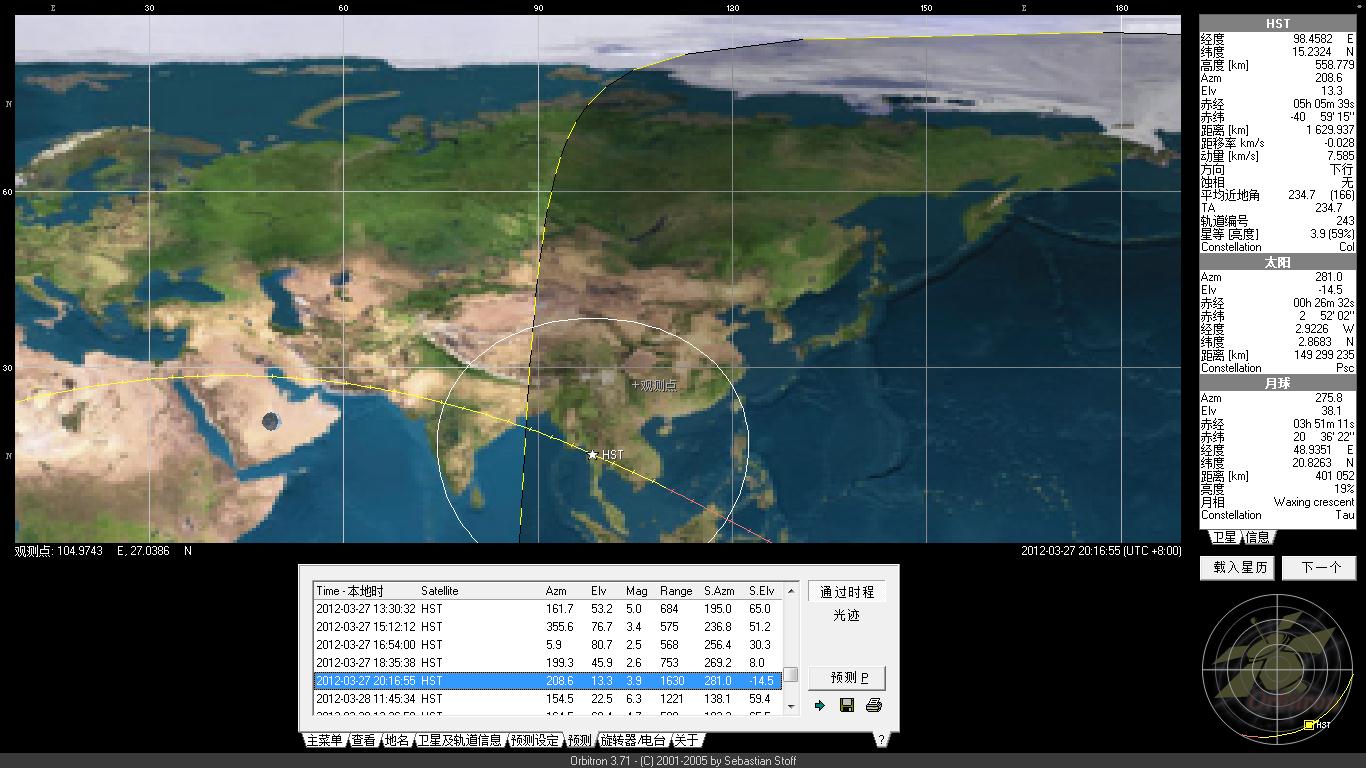
Task: Click the HST square marker on radar
Action: (1309, 725)
